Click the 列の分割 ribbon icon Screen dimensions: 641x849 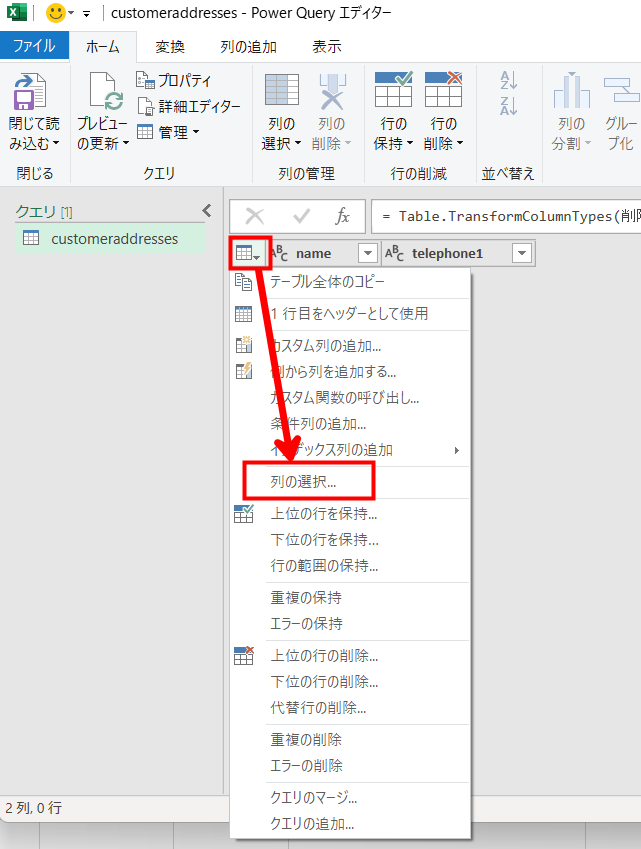[572, 90]
